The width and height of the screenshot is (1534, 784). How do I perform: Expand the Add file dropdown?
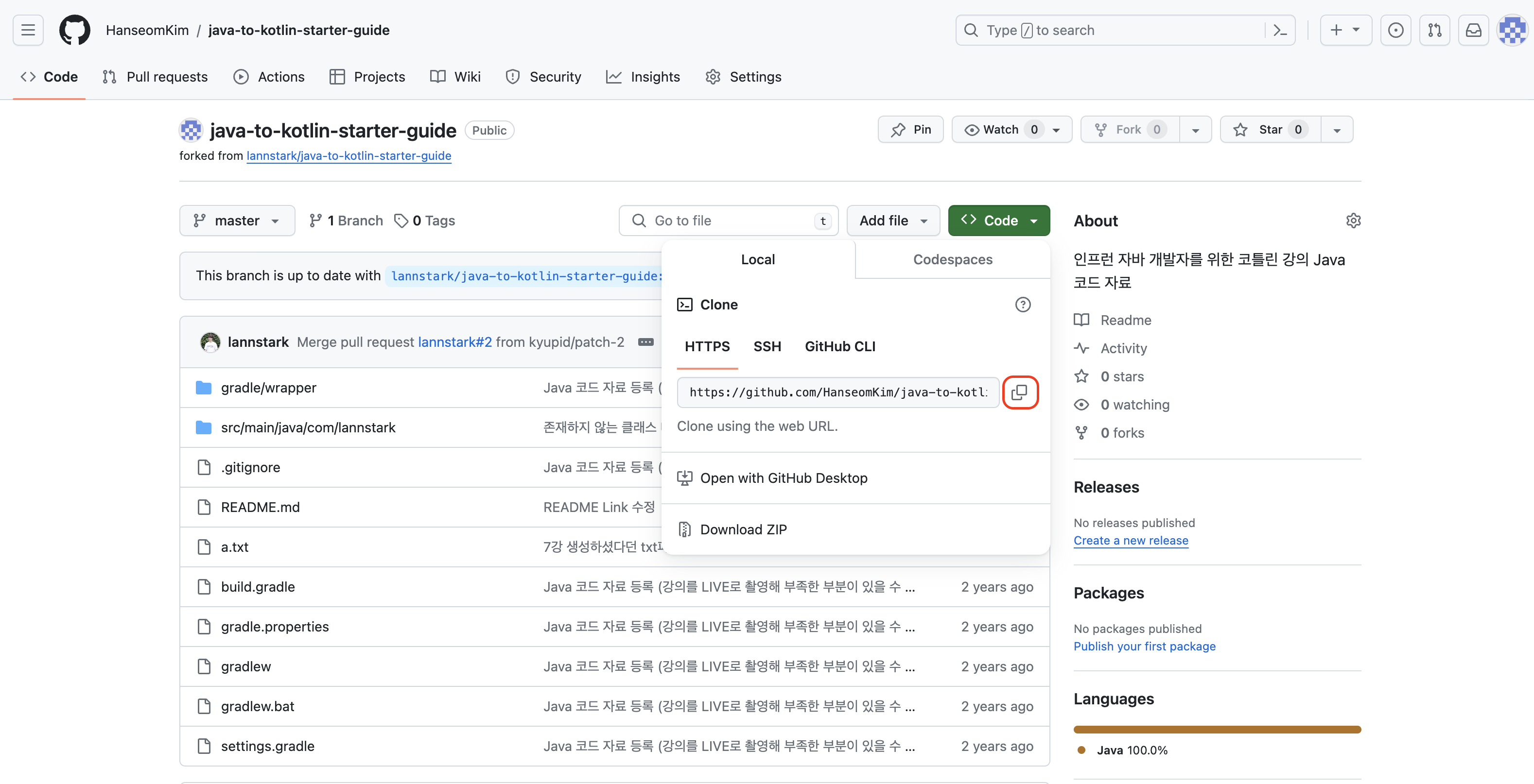pyautogui.click(x=893, y=221)
